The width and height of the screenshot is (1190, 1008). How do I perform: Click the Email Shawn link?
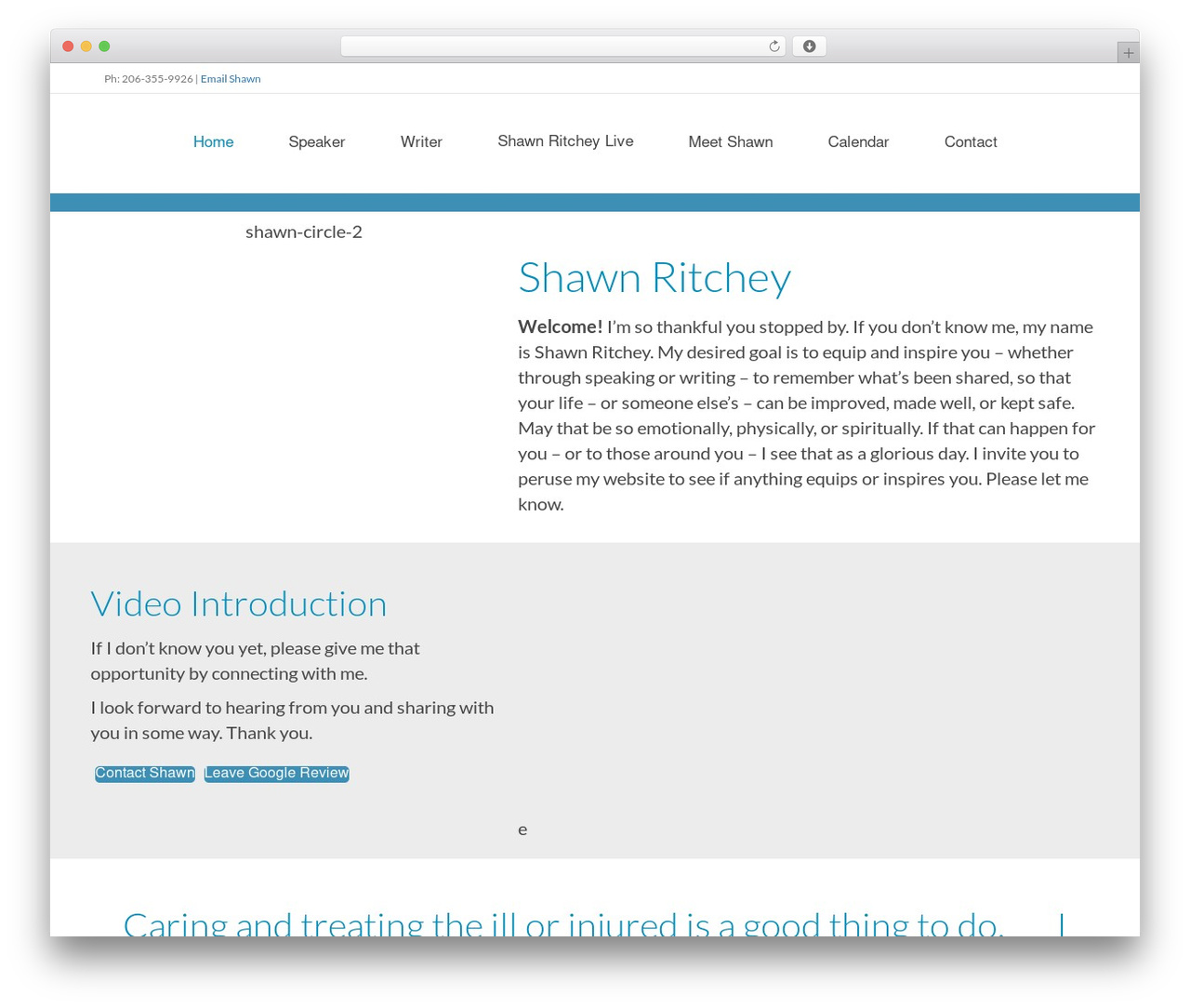point(231,79)
